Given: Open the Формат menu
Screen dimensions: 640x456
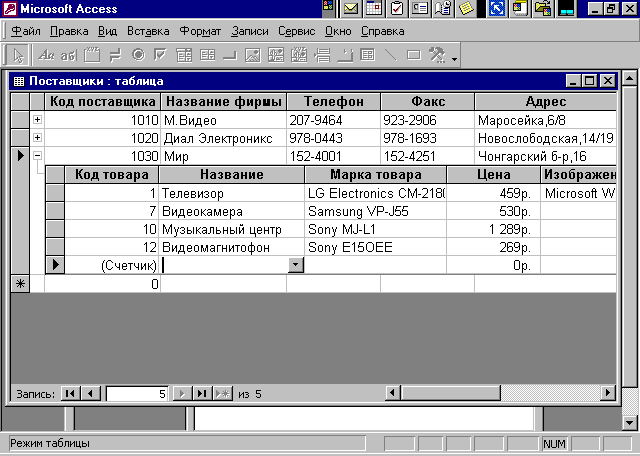Looking at the screenshot, I should [200, 31].
